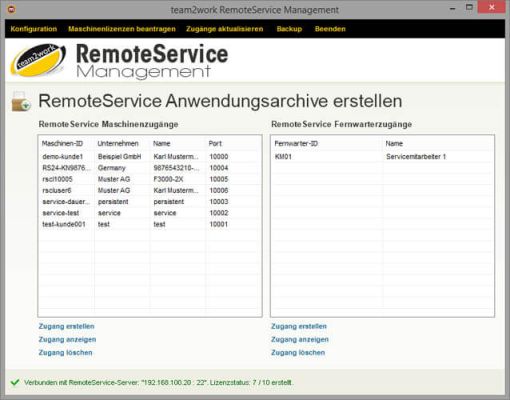Select Zugänge aktualisieren in the menu bar
Viewport: 510px width, 400px height.
tap(224, 29)
